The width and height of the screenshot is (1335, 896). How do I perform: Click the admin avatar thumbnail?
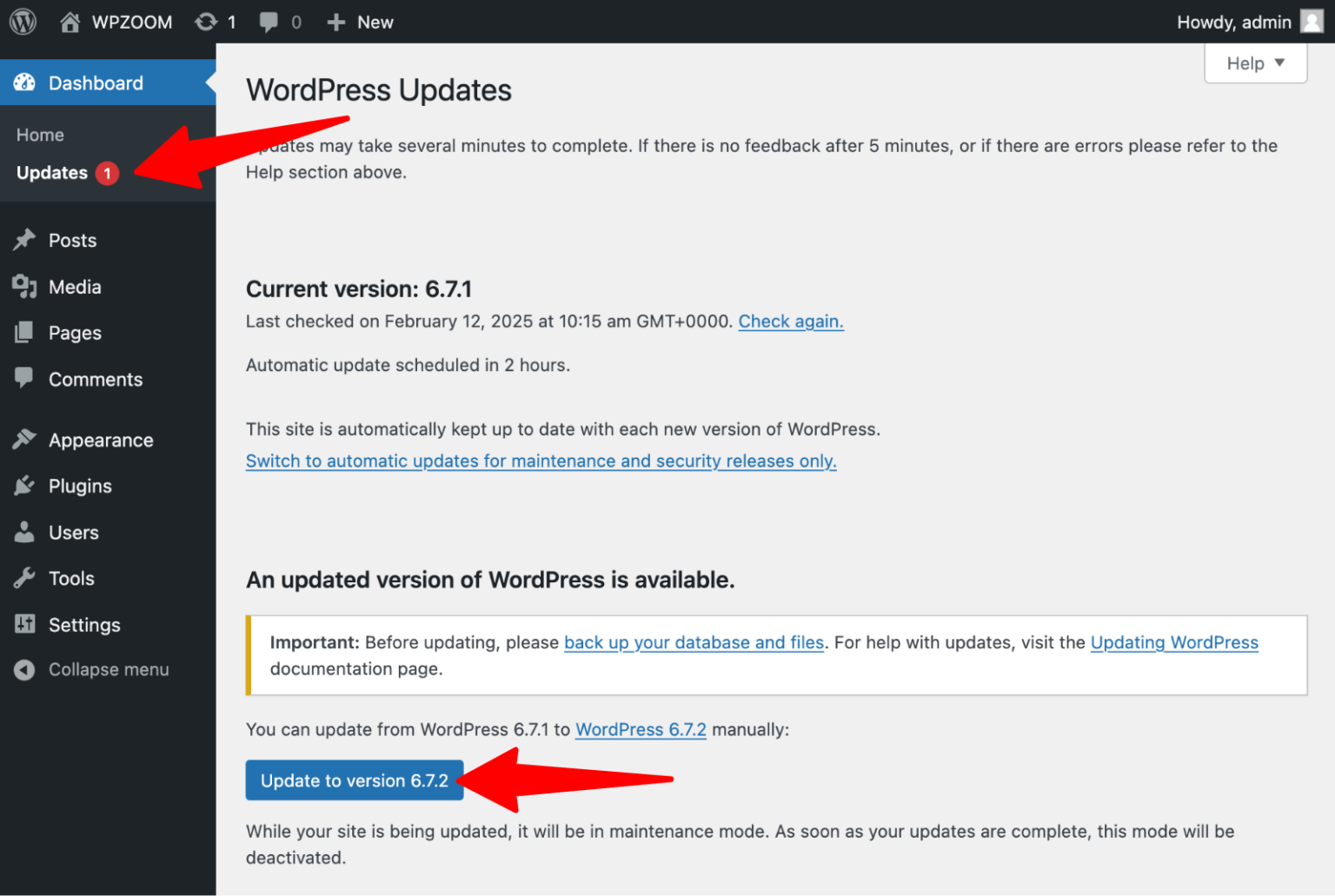[x=1311, y=22]
